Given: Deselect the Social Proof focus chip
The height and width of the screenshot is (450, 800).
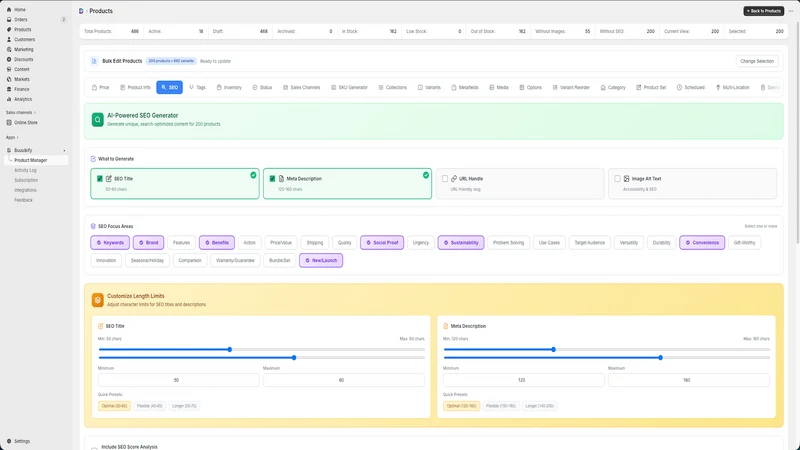Looking at the screenshot, I should tap(382, 243).
